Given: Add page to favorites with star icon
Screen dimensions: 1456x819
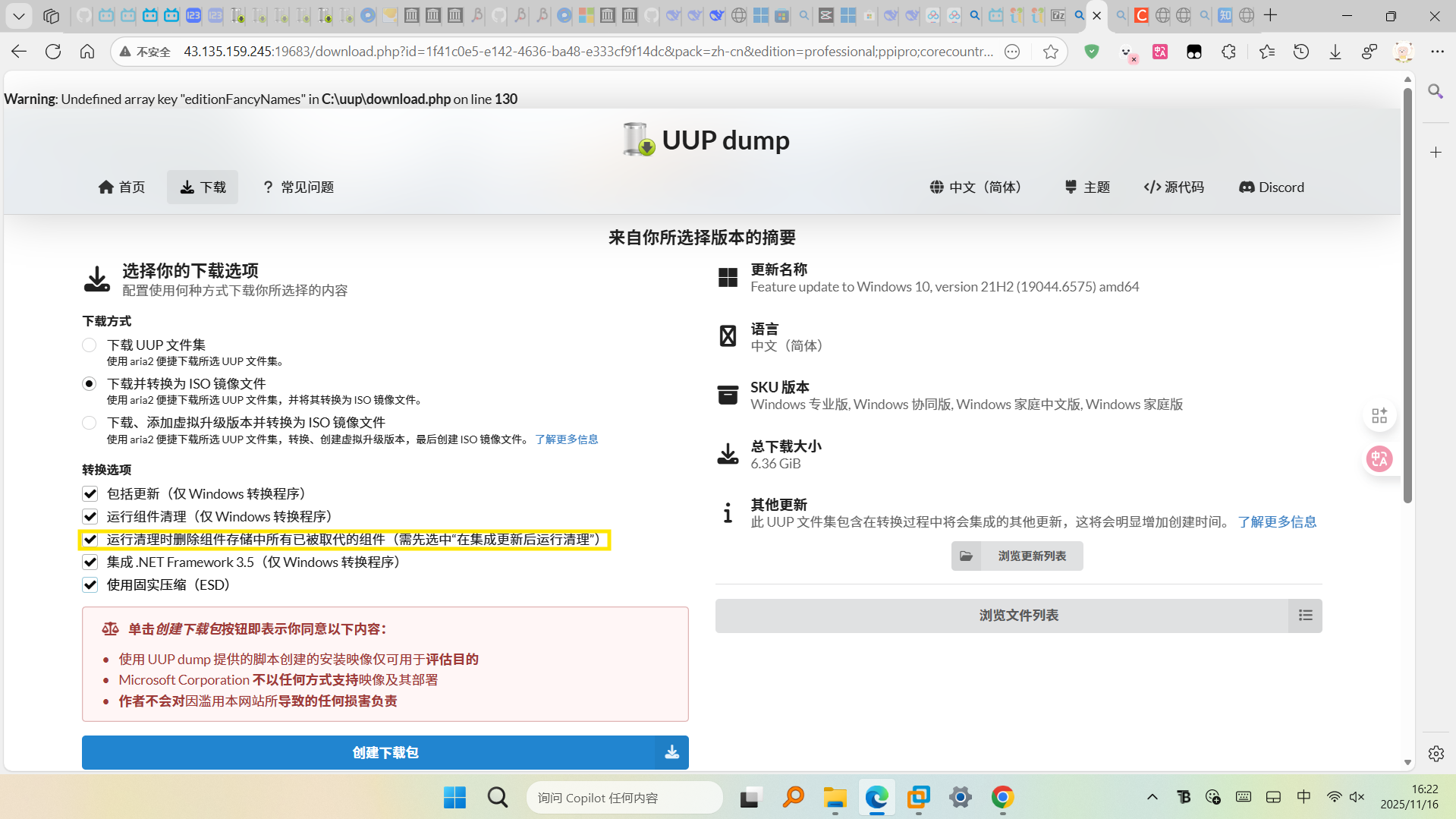Looking at the screenshot, I should (1050, 52).
